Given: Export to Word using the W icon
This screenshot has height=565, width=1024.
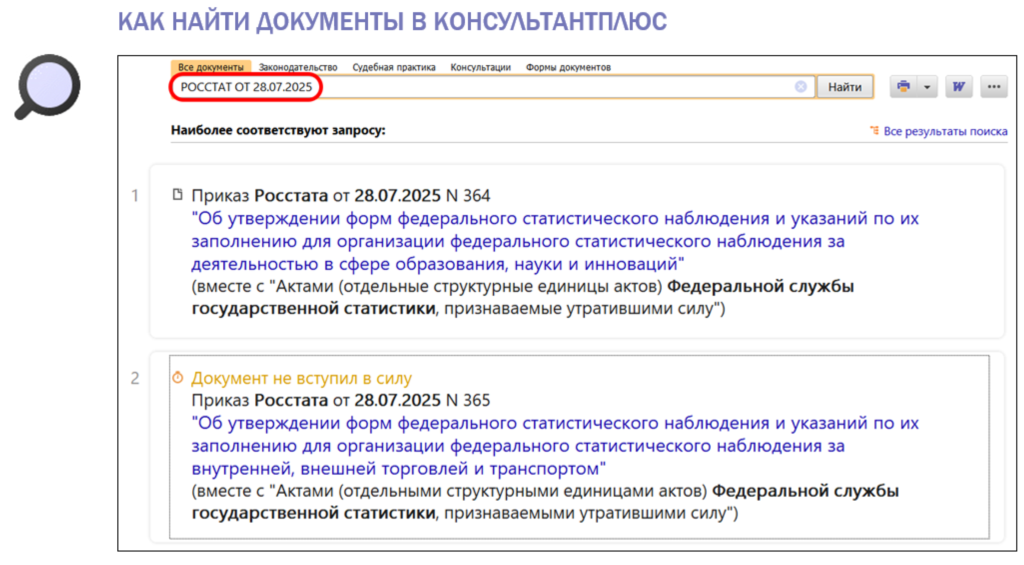Looking at the screenshot, I should coord(959,87).
